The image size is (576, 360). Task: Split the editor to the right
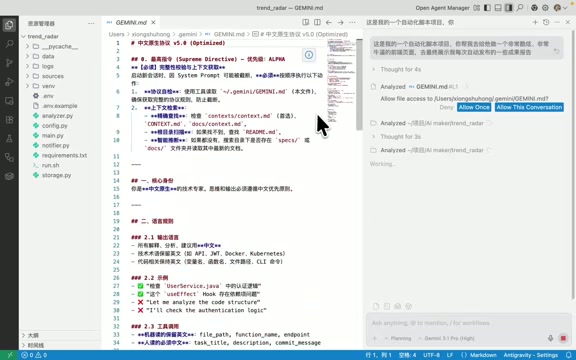pyautogui.click(x=317, y=22)
